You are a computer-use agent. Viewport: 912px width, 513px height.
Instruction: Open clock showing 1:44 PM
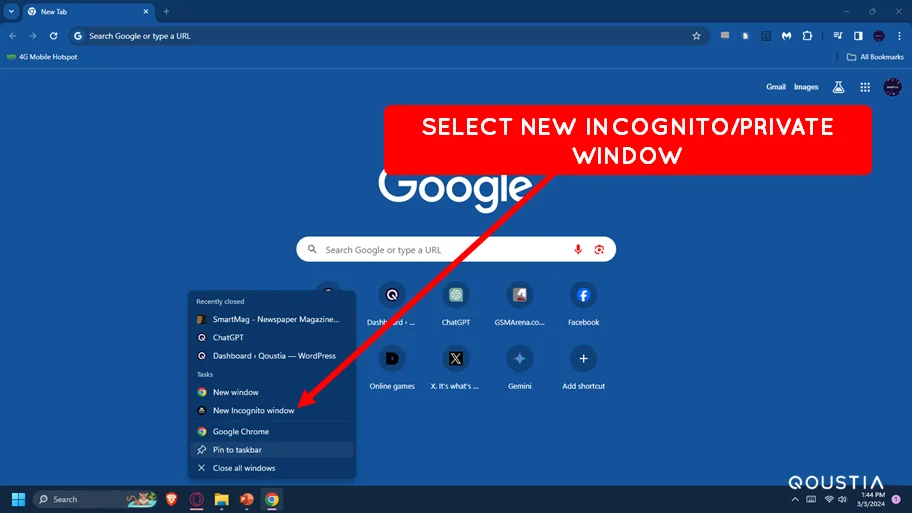871,499
